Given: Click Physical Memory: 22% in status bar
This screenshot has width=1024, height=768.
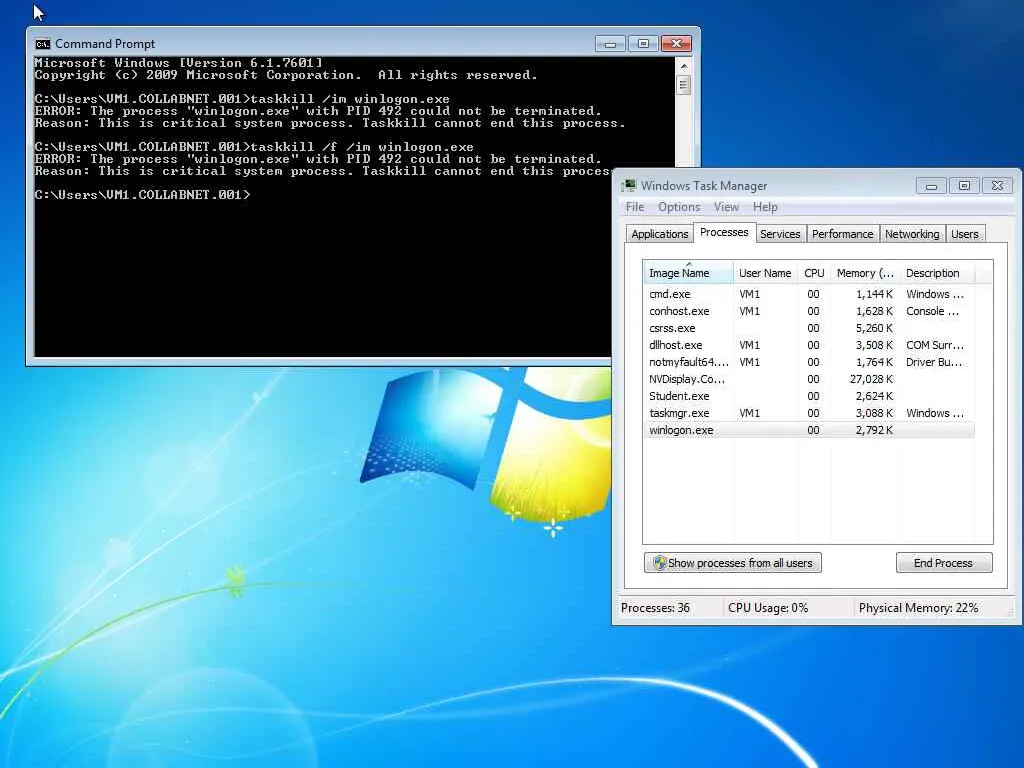Looking at the screenshot, I should 918,608.
